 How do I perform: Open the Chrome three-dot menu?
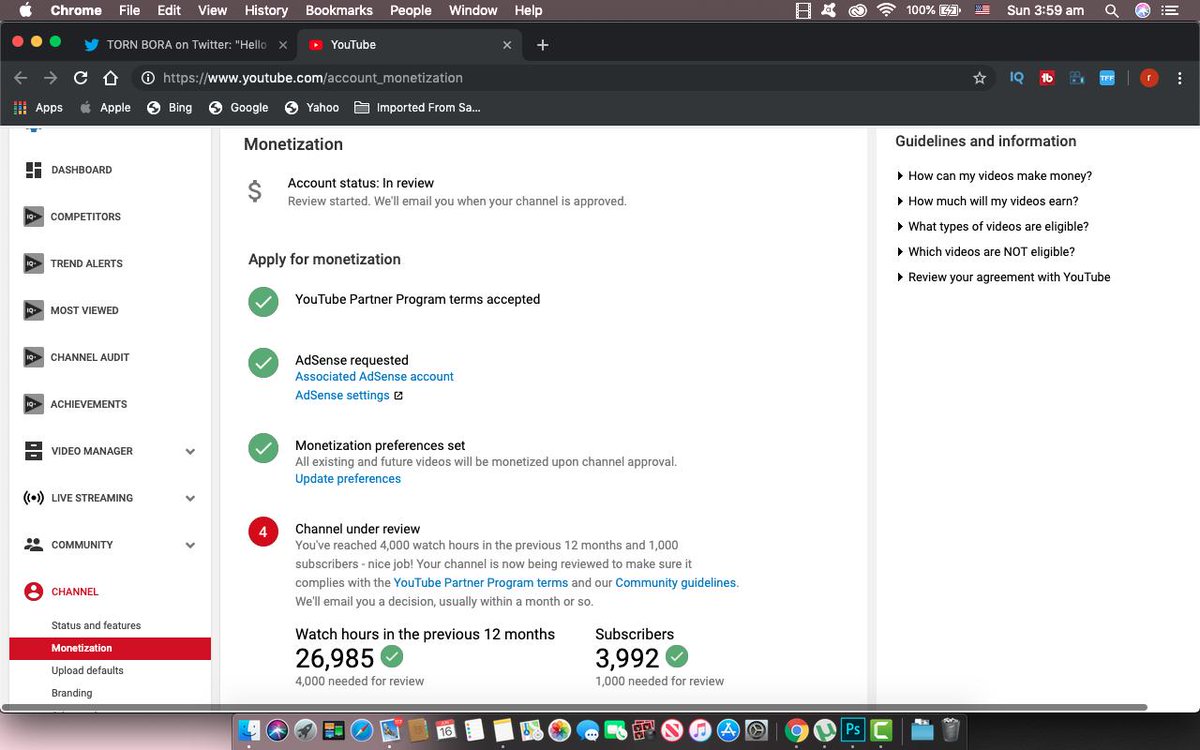[1180, 77]
